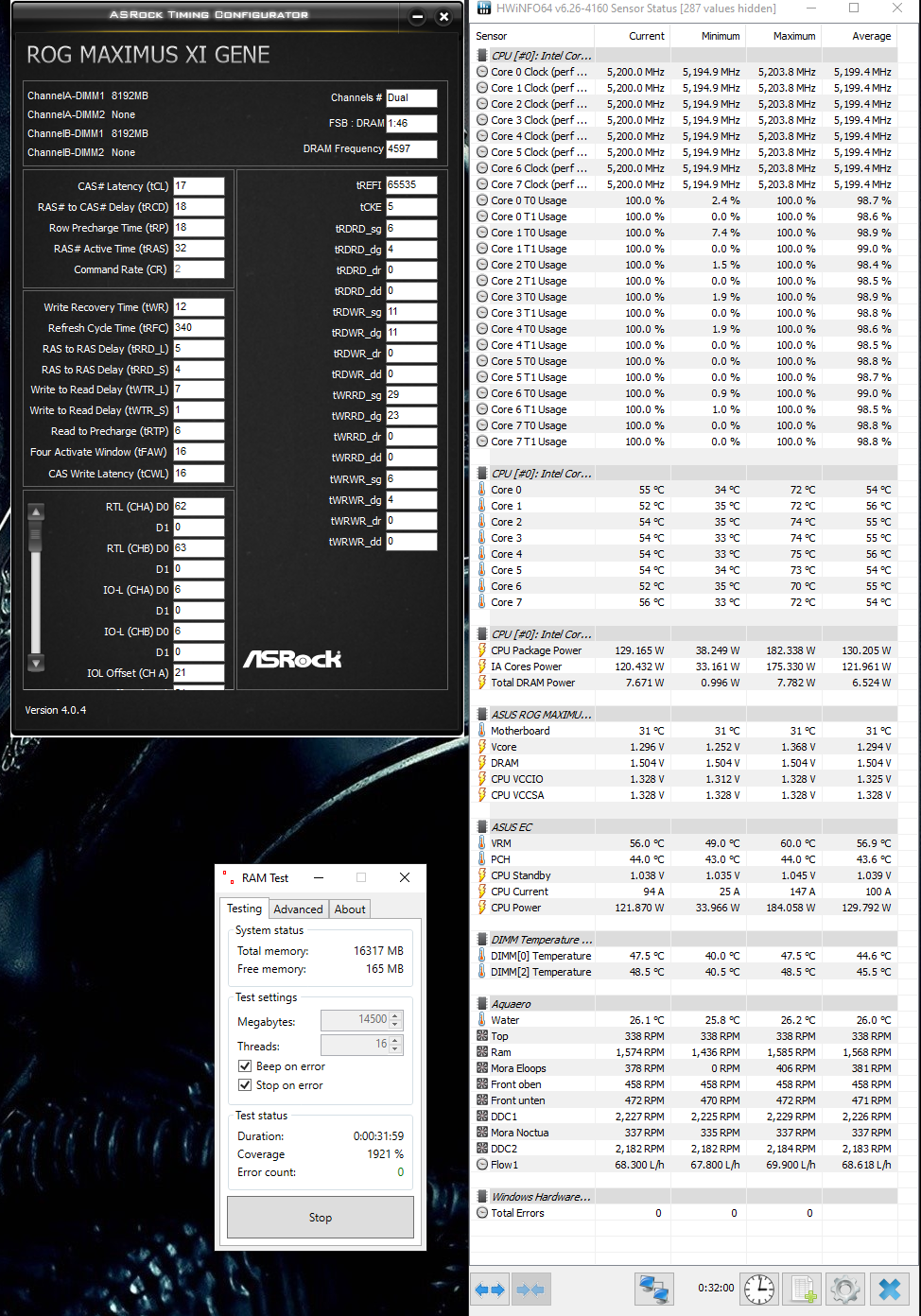Open the About tab in RAM Test
Screen dimensions: 921x1316
[350, 909]
